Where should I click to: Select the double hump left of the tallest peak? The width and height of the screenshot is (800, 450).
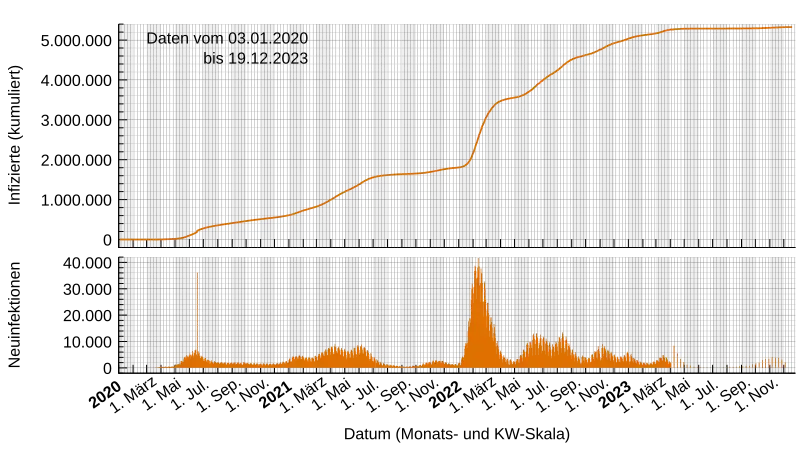[x=345, y=355]
